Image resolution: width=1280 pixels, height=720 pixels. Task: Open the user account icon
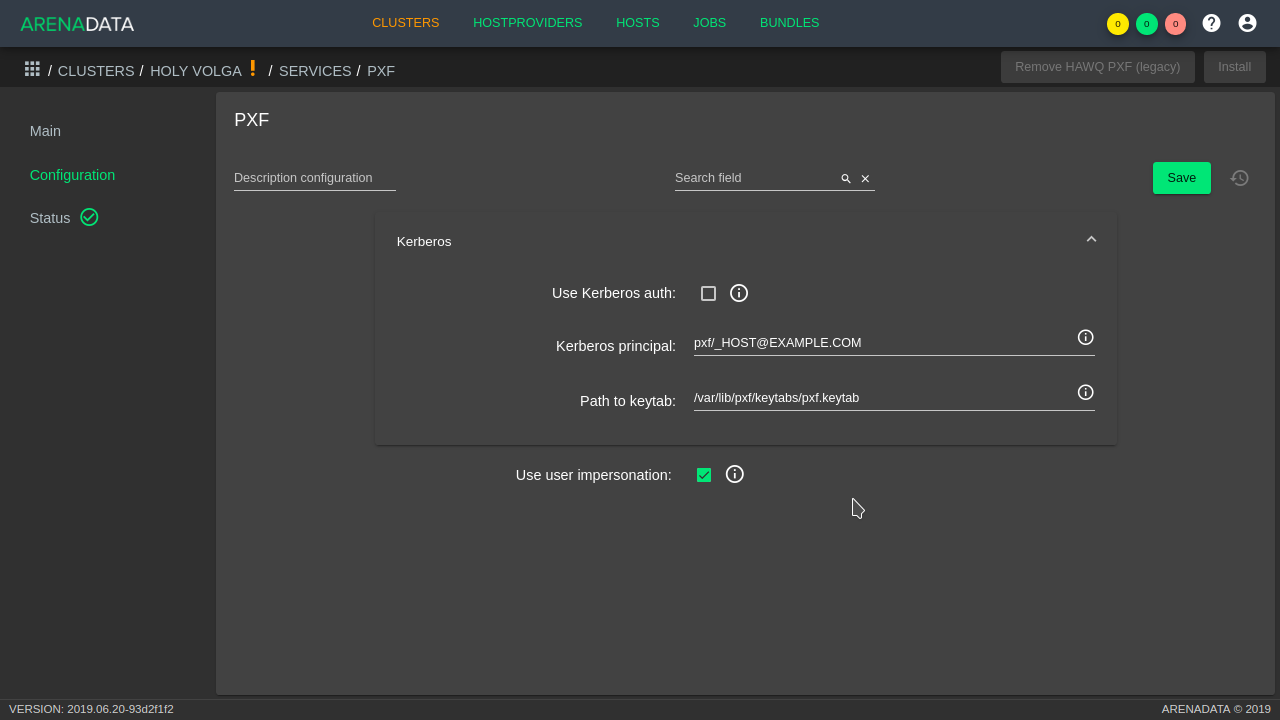pyautogui.click(x=1247, y=23)
